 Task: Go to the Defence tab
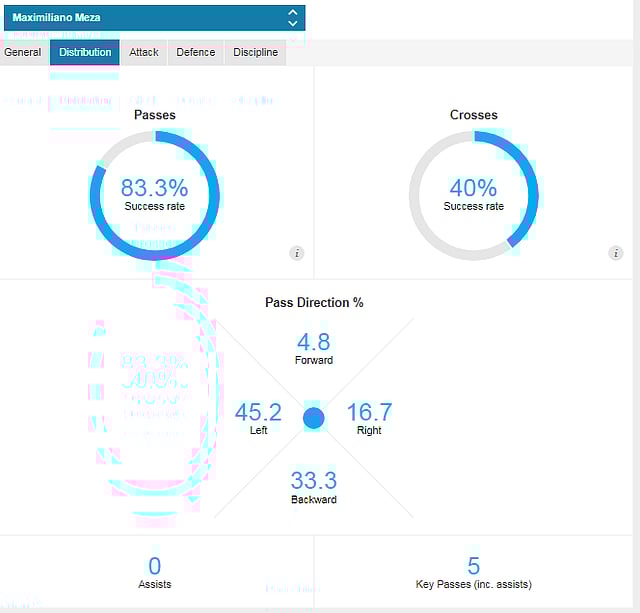pyautogui.click(x=196, y=52)
